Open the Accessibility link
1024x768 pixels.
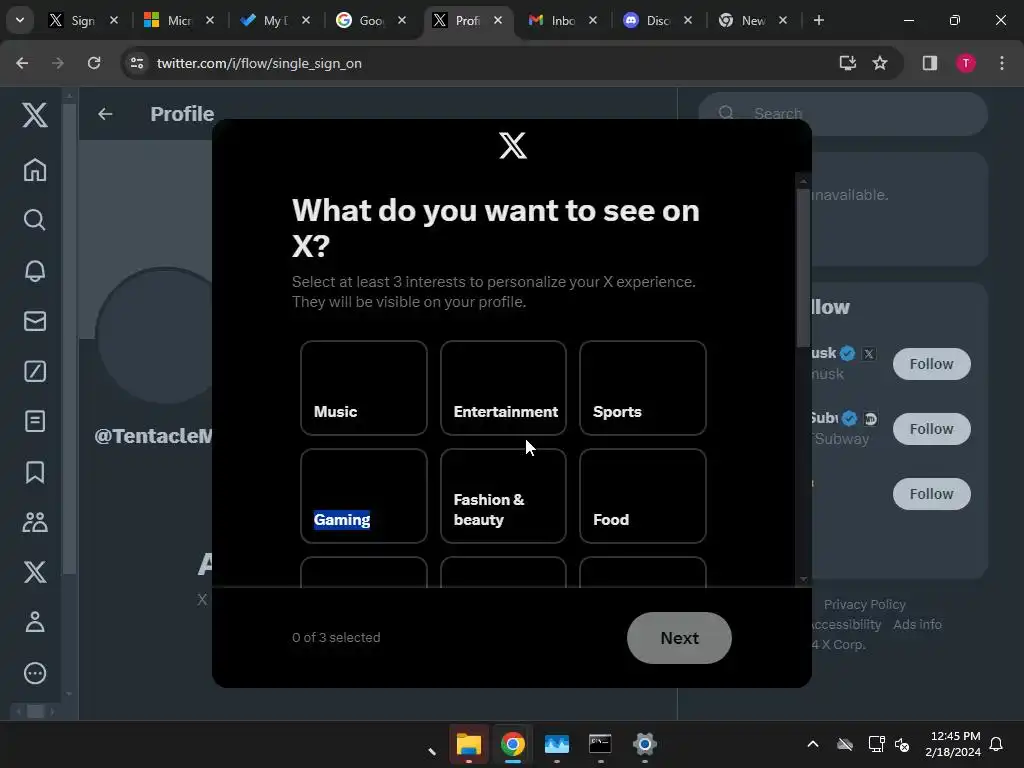(x=846, y=624)
